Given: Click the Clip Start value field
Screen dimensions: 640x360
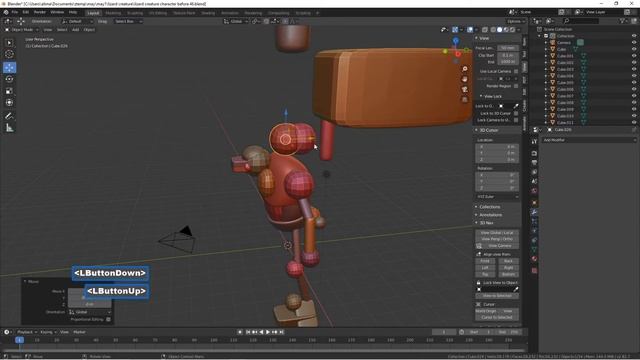Looking at the screenshot, I should 508,55.
